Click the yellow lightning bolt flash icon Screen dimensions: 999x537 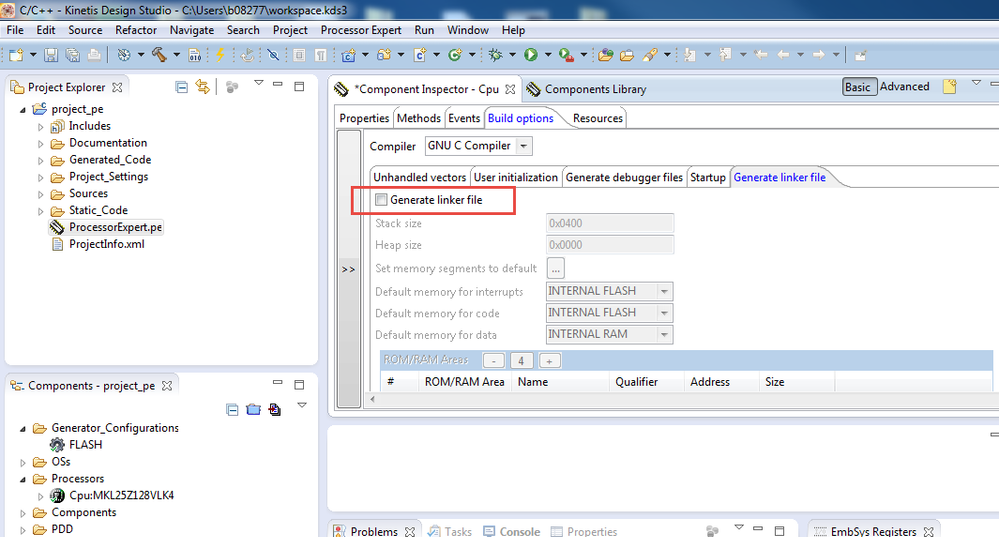click(x=220, y=55)
